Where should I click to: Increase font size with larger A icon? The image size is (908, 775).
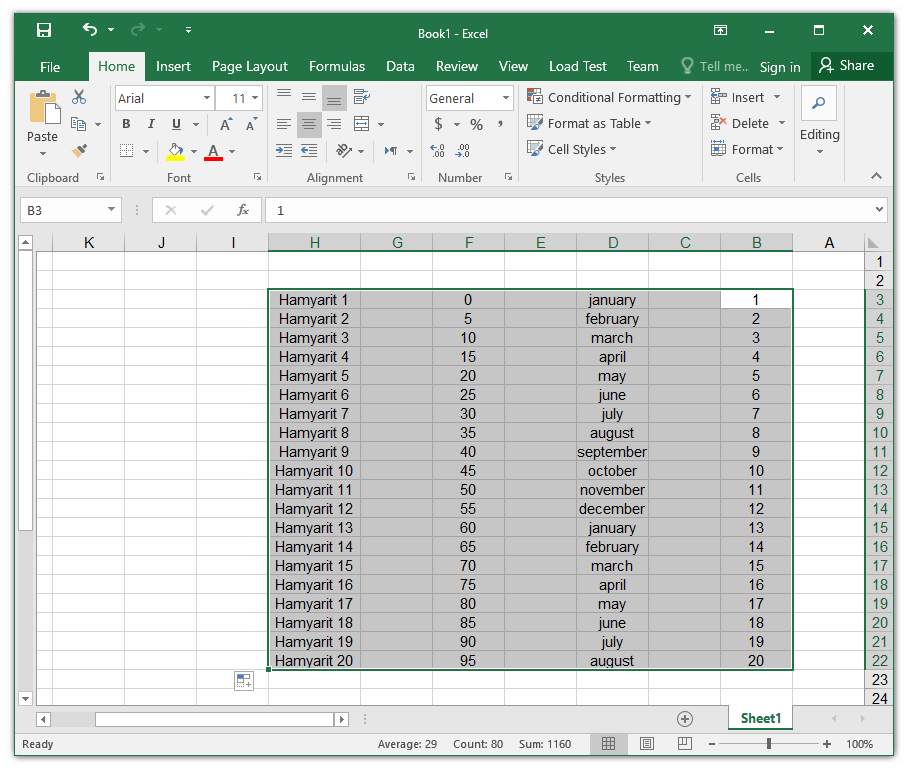[x=226, y=124]
